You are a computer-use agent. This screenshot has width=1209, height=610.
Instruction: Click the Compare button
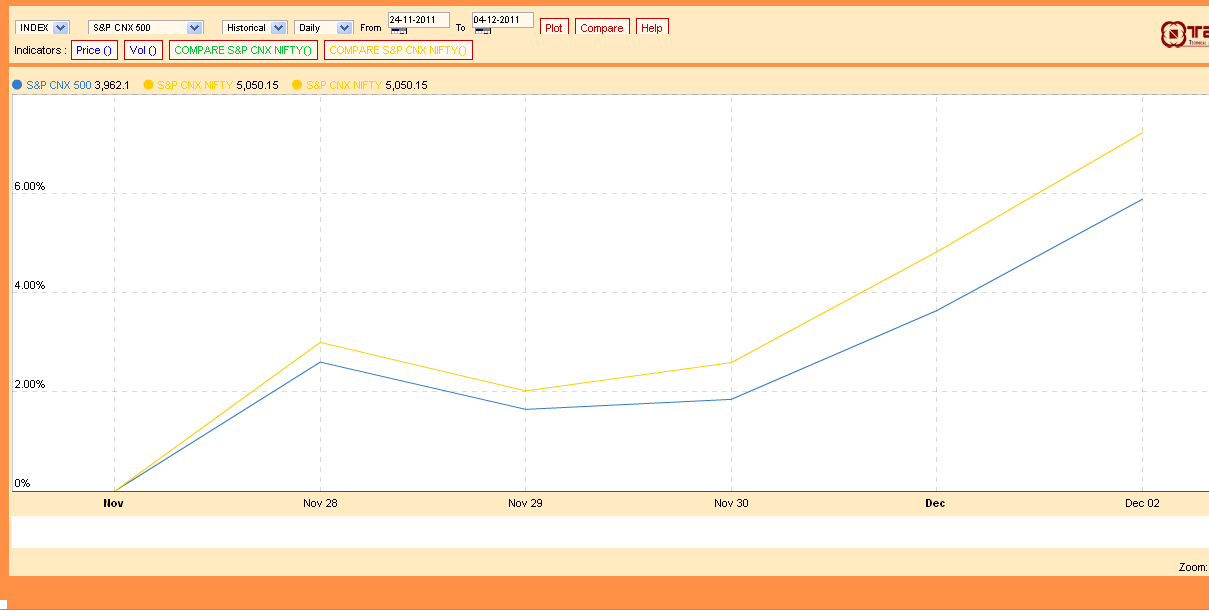click(602, 28)
